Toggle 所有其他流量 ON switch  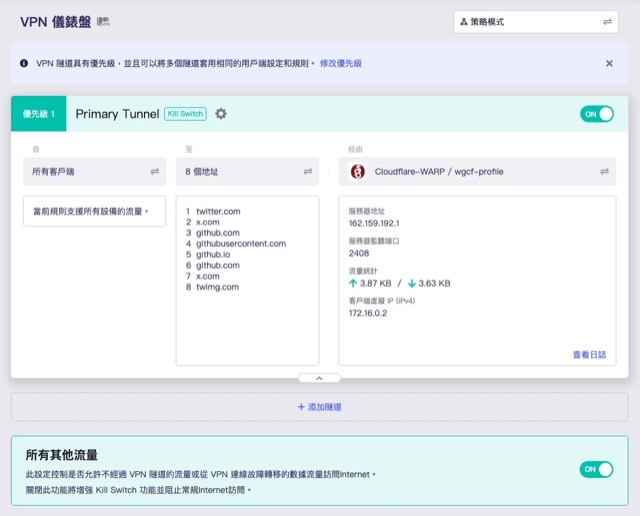(596, 469)
